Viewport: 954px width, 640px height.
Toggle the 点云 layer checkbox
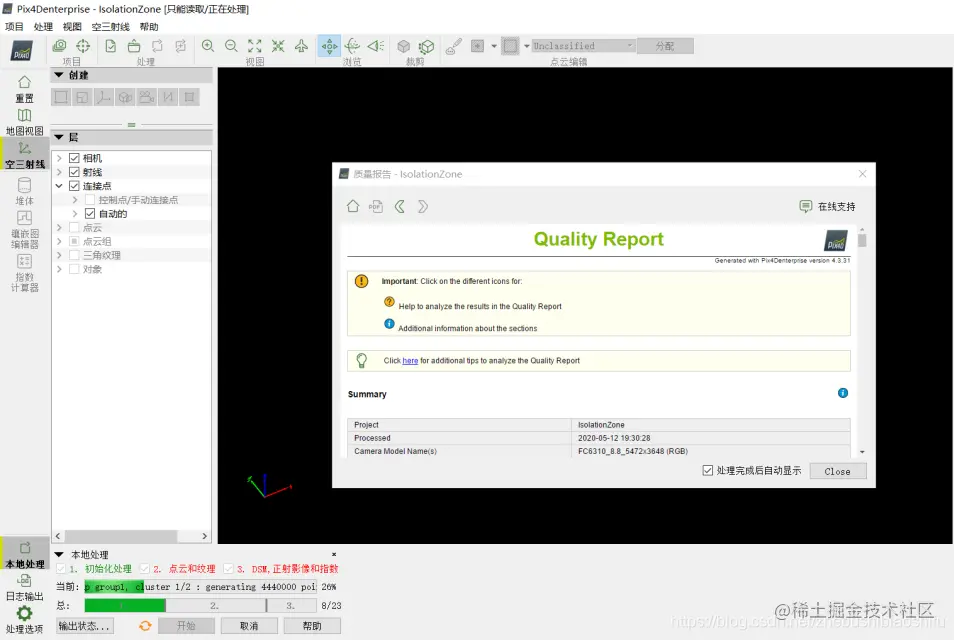click(74, 228)
